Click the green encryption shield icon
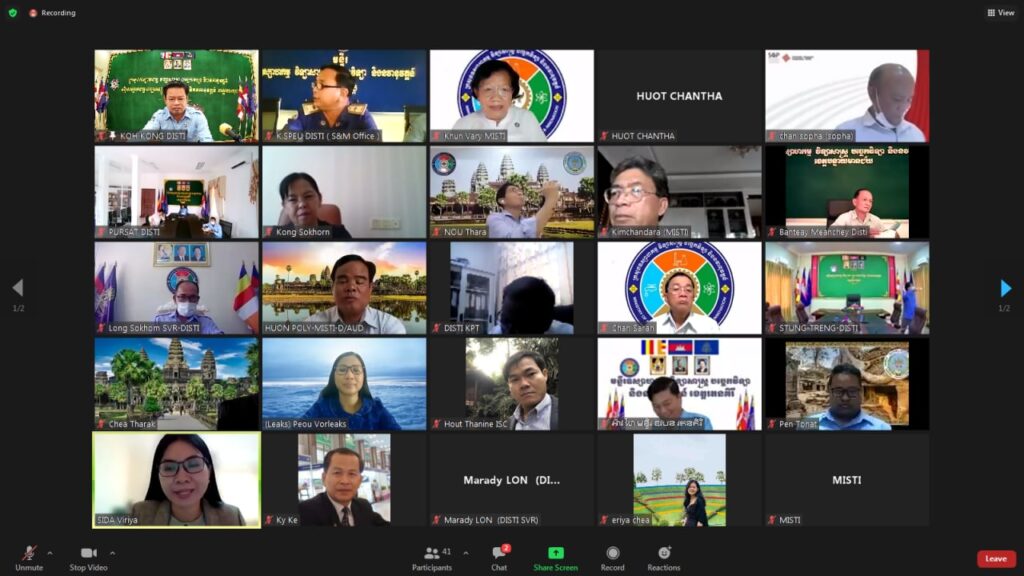 tap(12, 13)
